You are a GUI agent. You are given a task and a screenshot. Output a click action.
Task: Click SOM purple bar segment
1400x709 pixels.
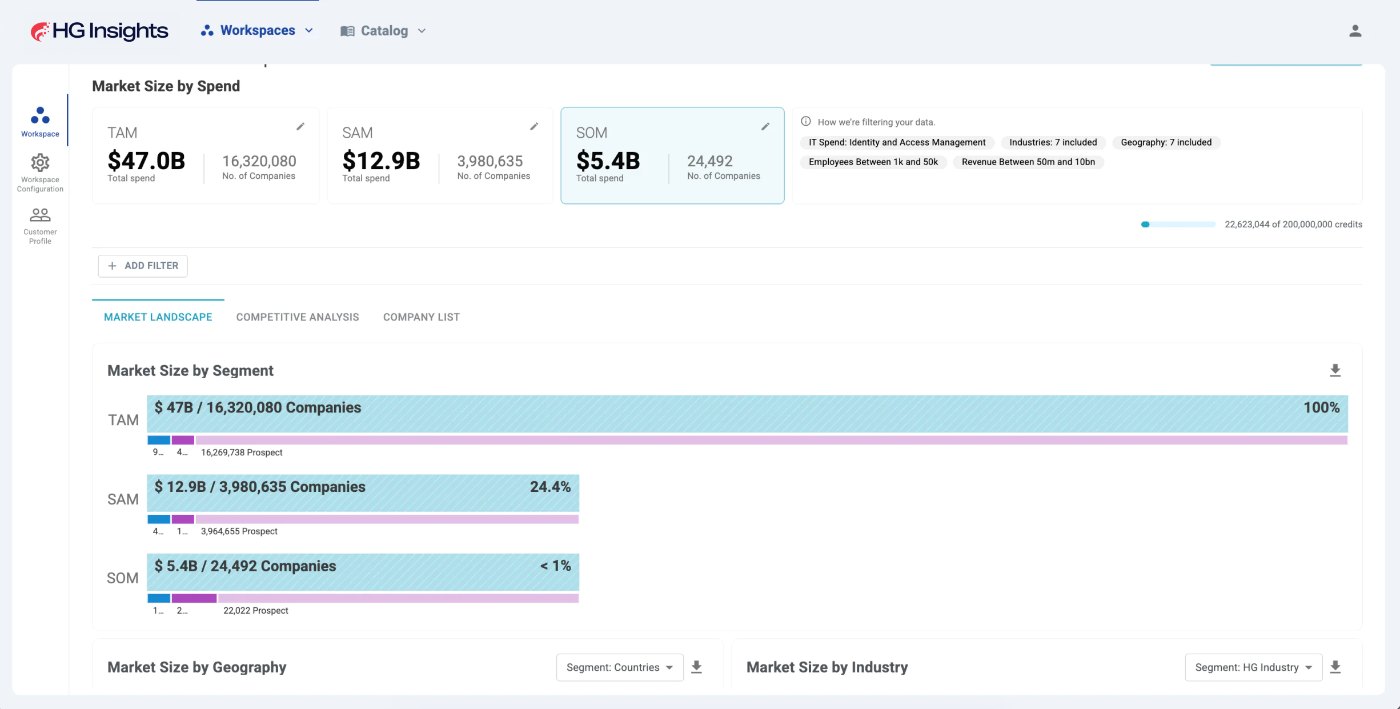[x=194, y=598]
